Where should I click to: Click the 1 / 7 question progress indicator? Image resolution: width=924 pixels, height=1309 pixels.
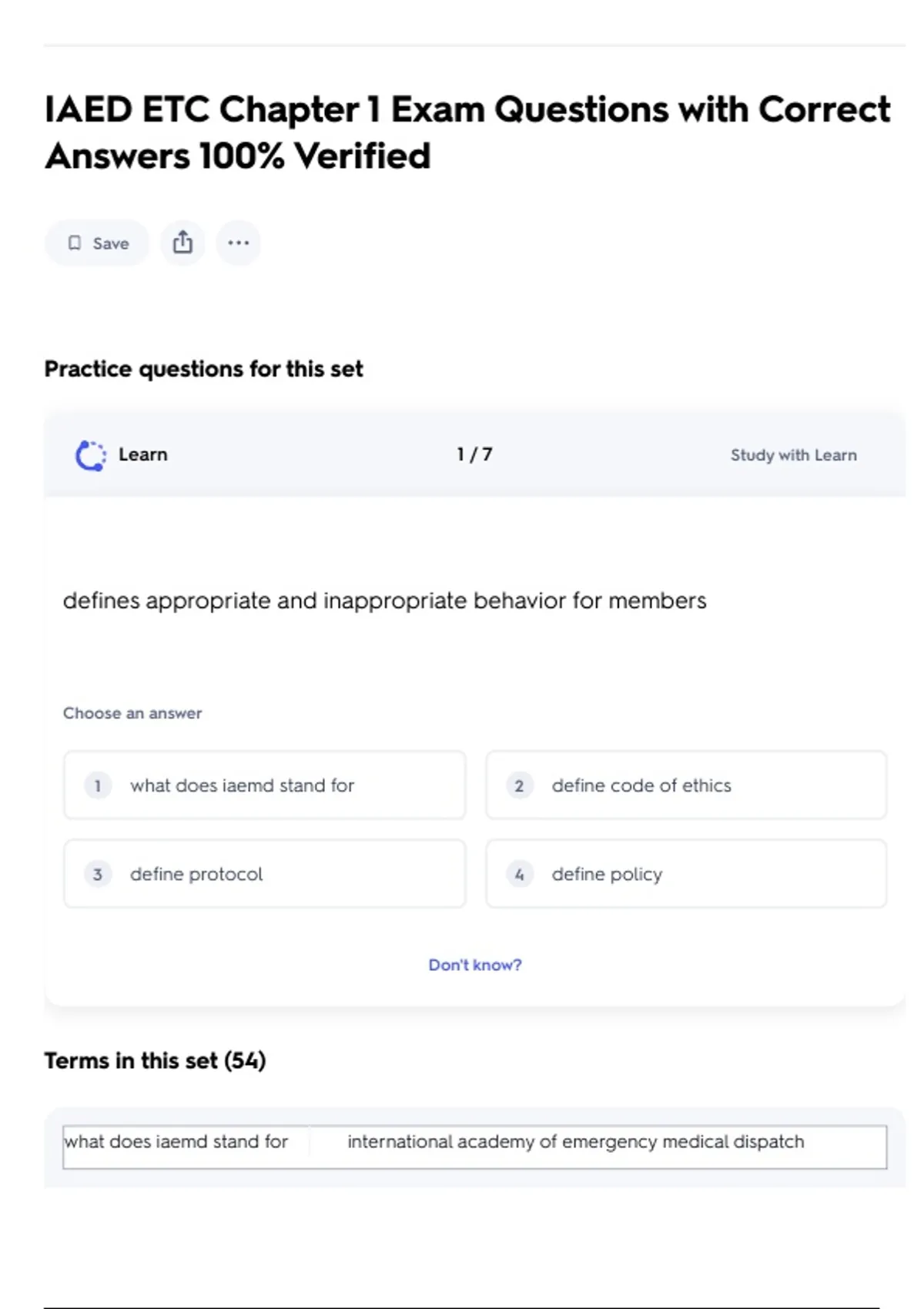474,454
